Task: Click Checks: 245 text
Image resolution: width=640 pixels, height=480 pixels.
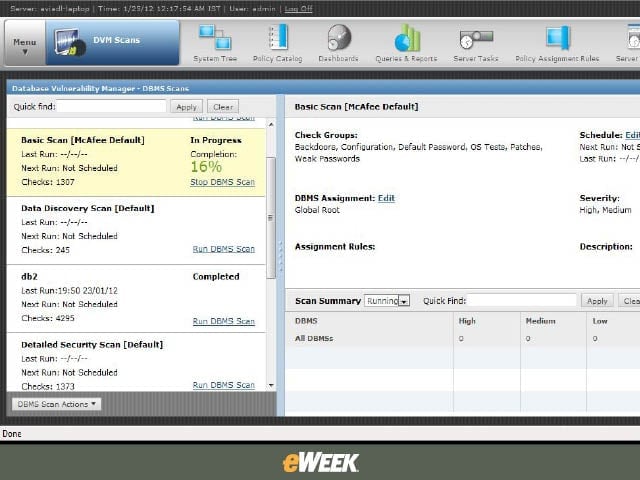Action: pos(45,250)
